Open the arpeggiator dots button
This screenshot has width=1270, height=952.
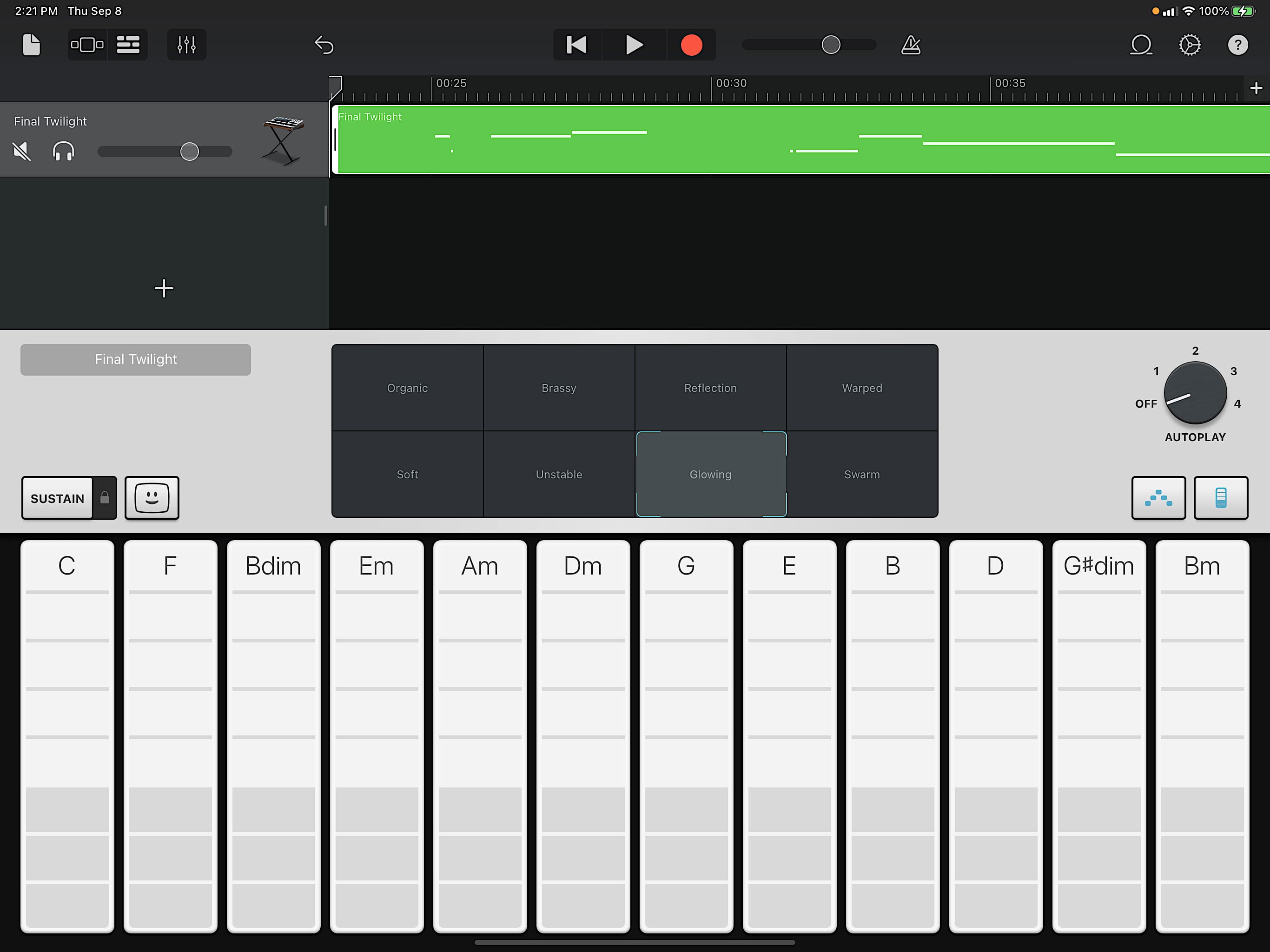[1158, 498]
